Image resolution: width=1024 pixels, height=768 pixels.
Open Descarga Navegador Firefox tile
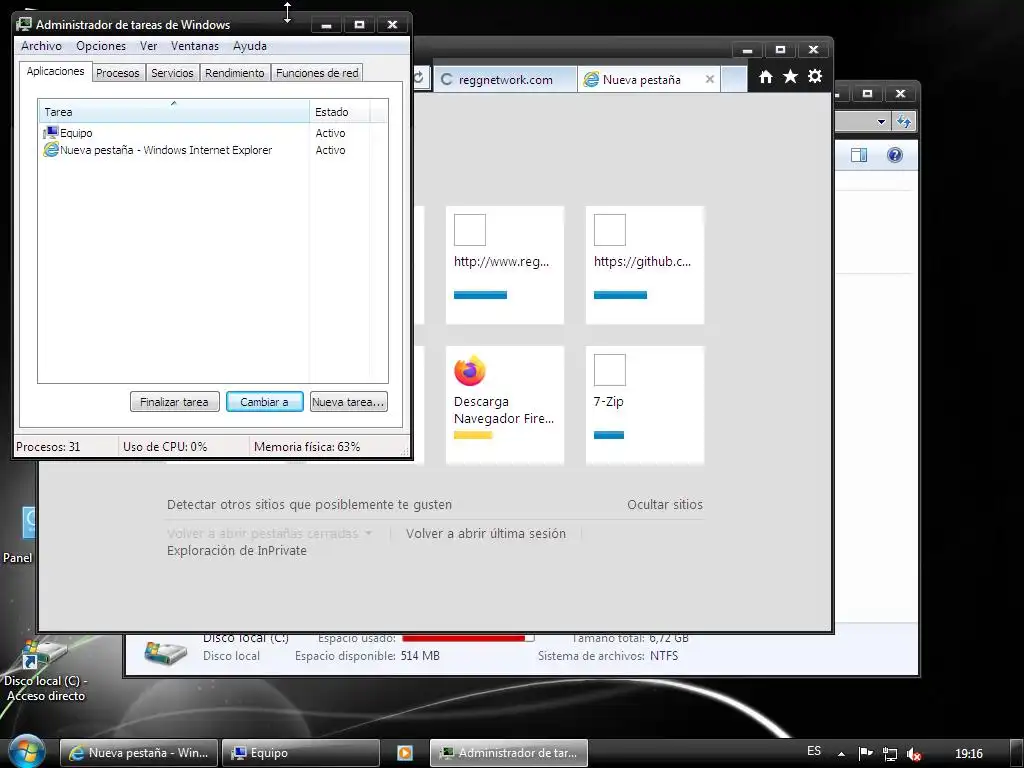click(x=505, y=405)
